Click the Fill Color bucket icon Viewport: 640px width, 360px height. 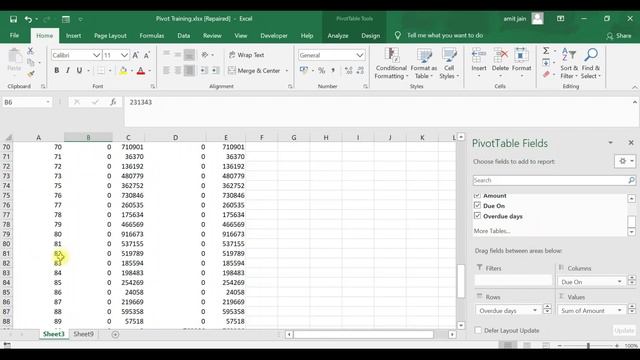(x=123, y=71)
